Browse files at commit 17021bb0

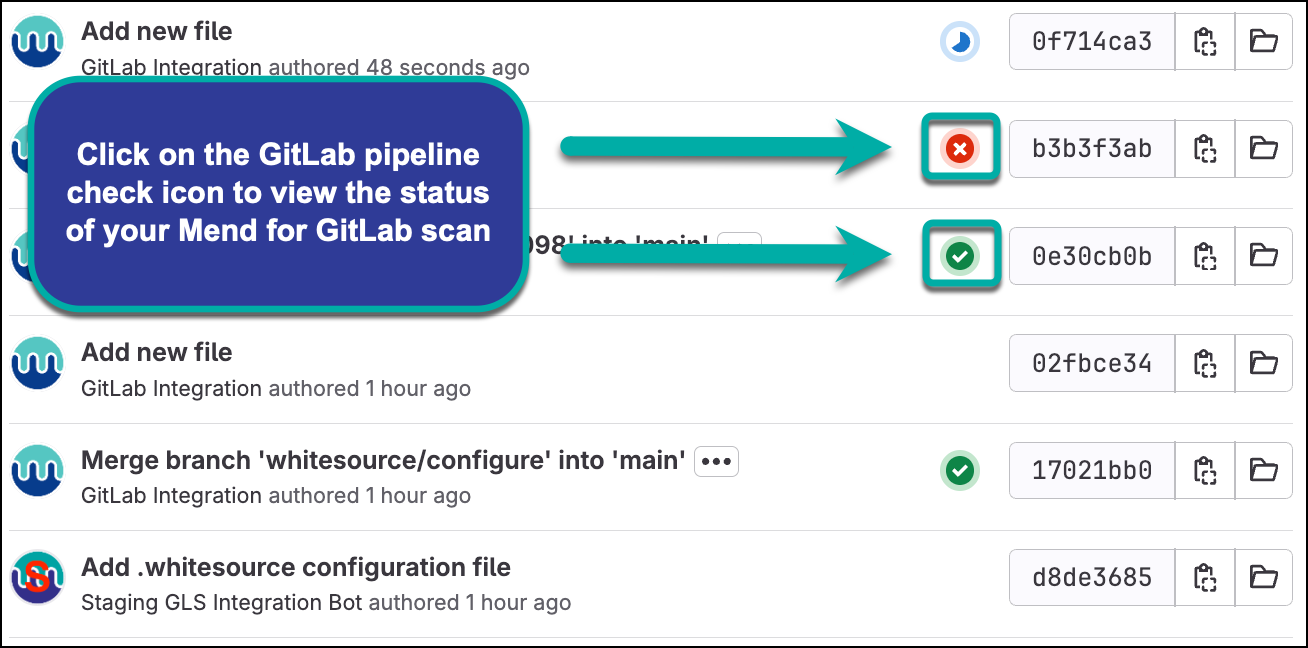tap(1264, 470)
